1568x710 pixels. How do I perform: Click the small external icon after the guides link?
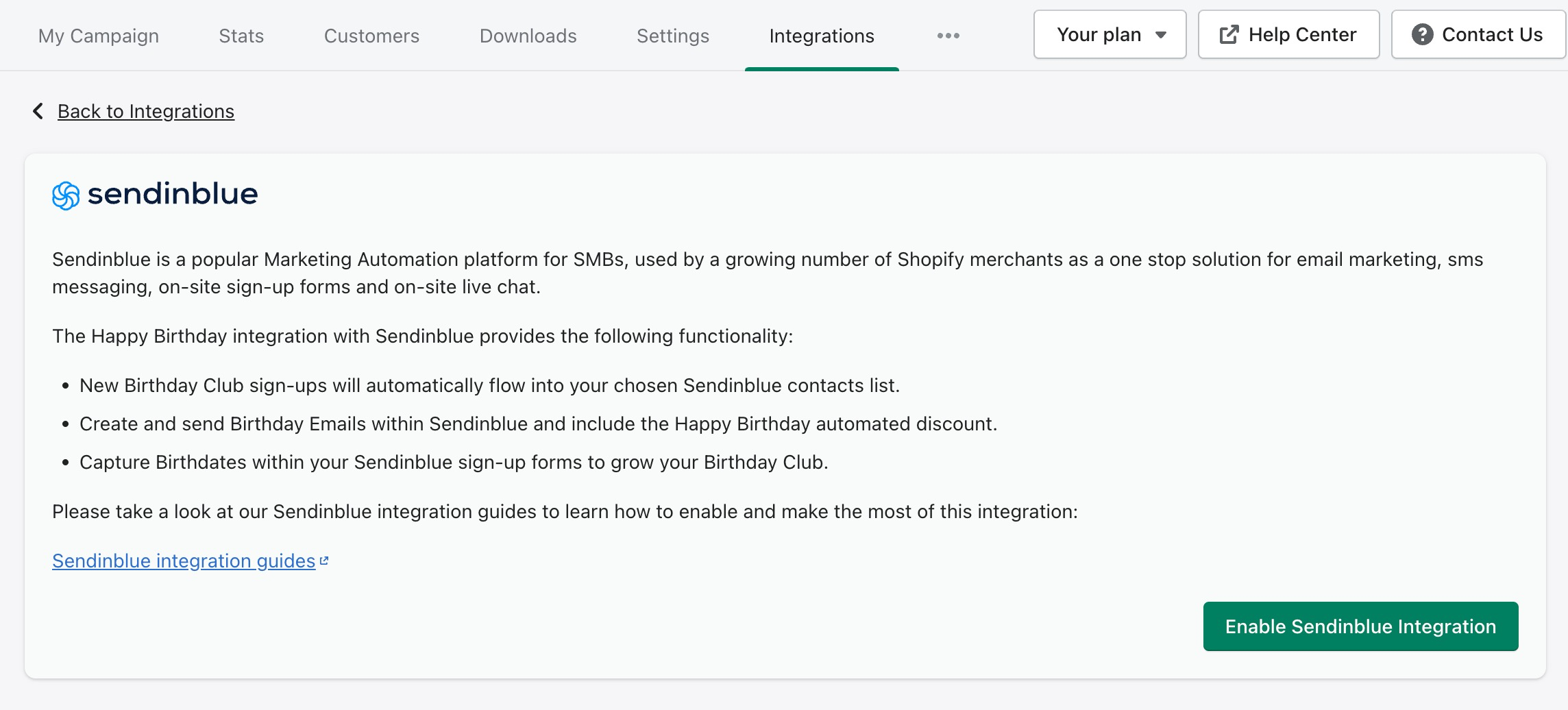(x=324, y=561)
